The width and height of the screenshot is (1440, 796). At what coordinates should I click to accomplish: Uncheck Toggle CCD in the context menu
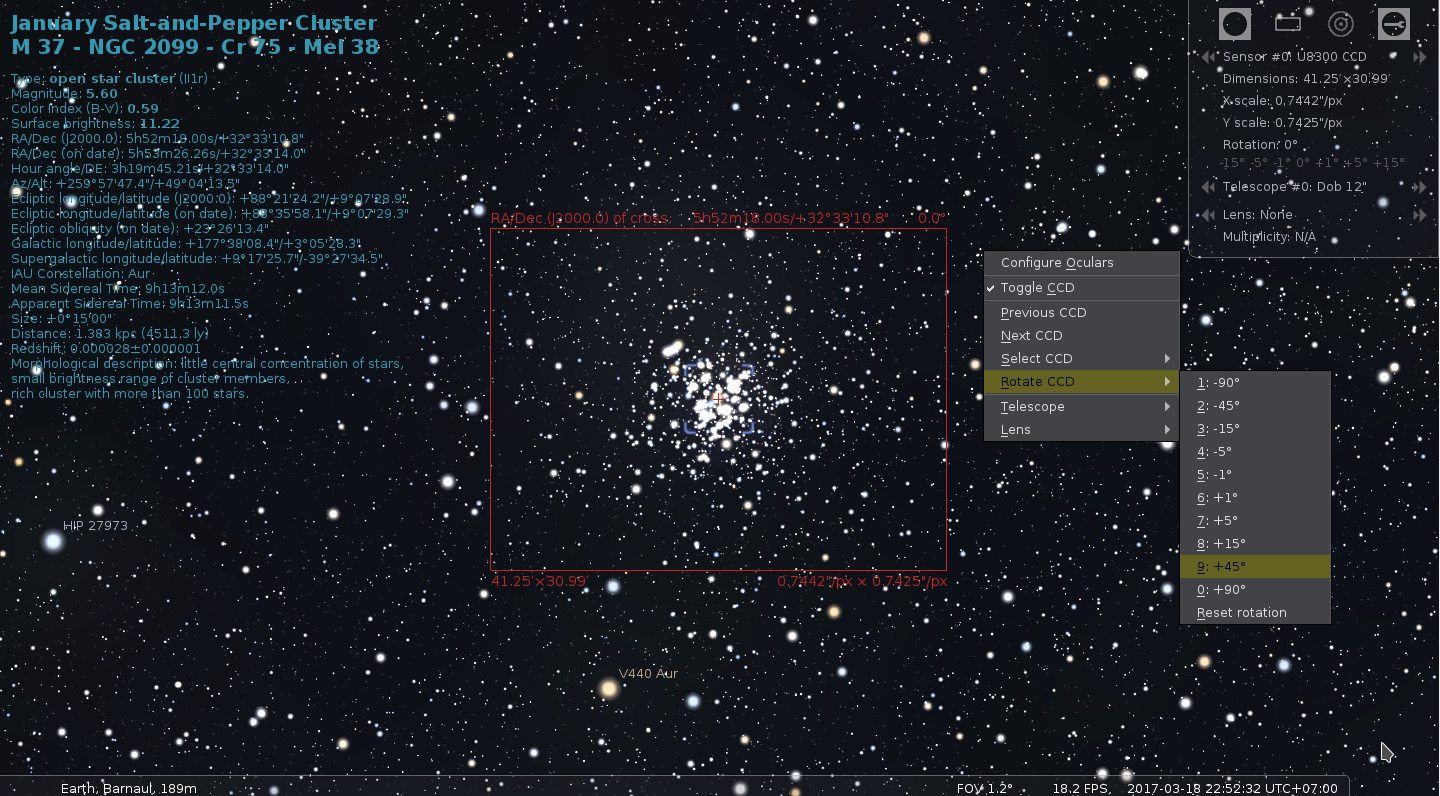point(1037,288)
